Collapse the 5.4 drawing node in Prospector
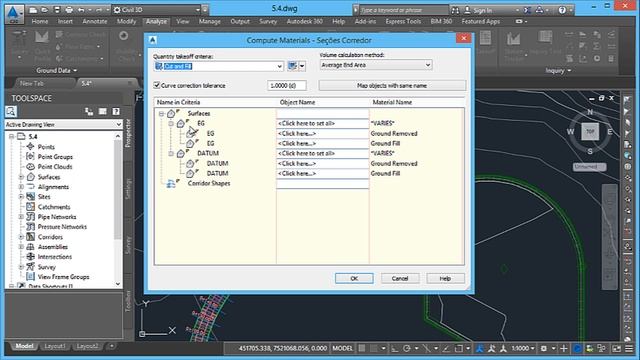Viewport: 640px width, 360px height. click(x=11, y=136)
